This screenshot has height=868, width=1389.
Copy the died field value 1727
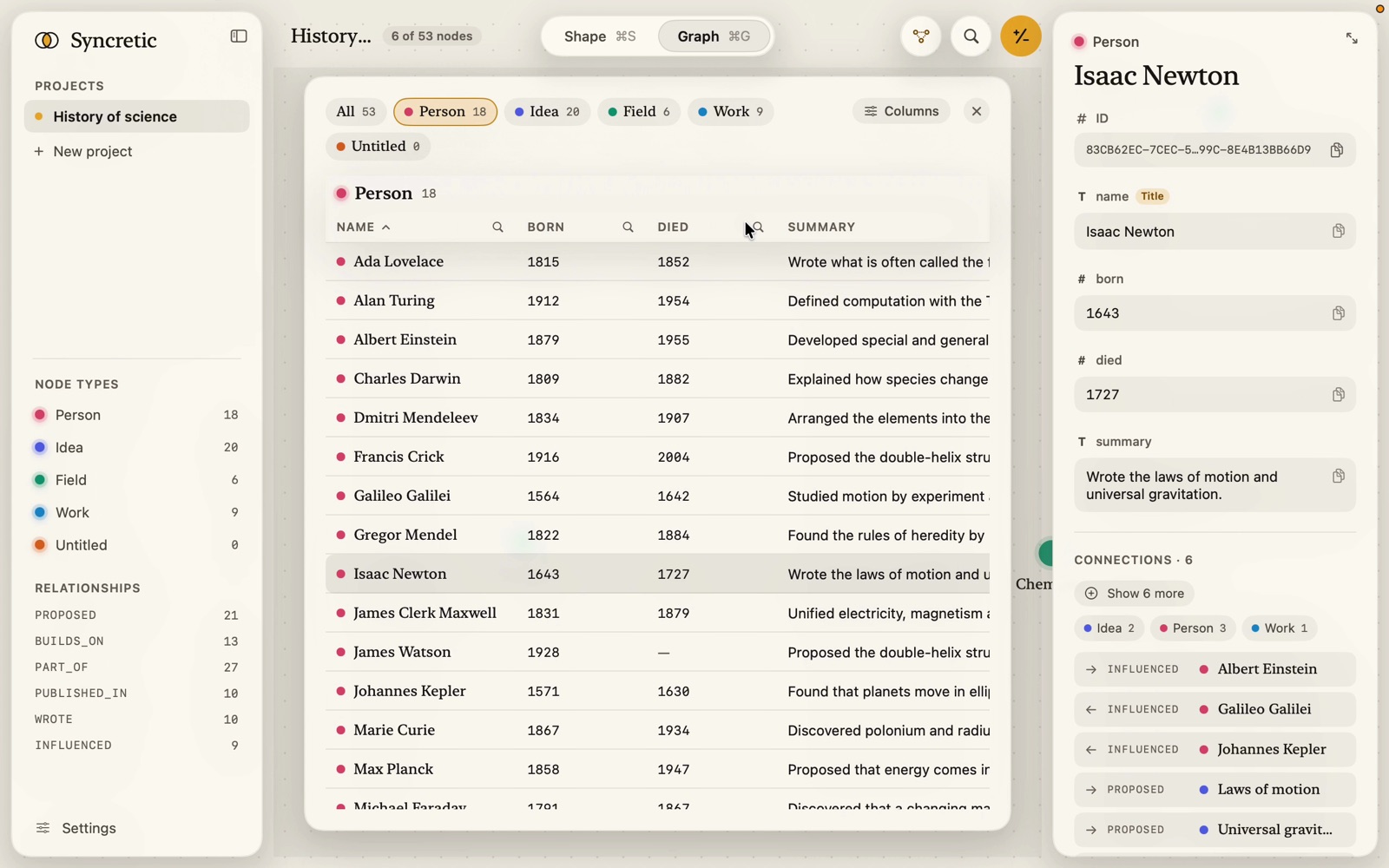[1338, 394]
